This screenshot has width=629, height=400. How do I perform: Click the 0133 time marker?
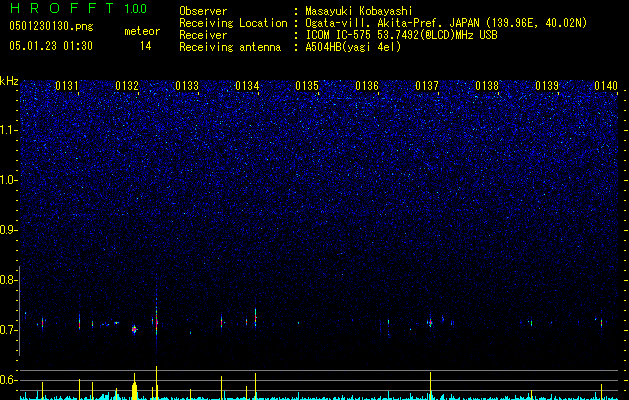click(187, 86)
